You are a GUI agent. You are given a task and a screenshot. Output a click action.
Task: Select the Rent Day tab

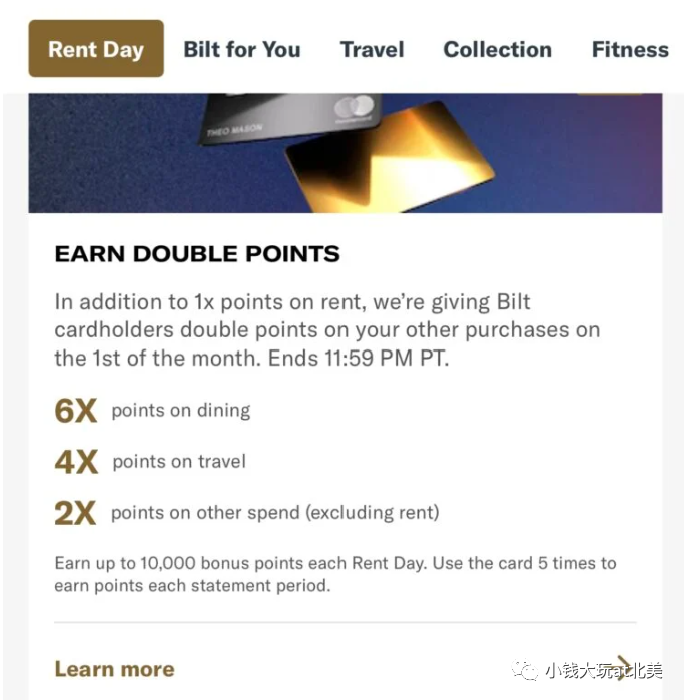96,48
